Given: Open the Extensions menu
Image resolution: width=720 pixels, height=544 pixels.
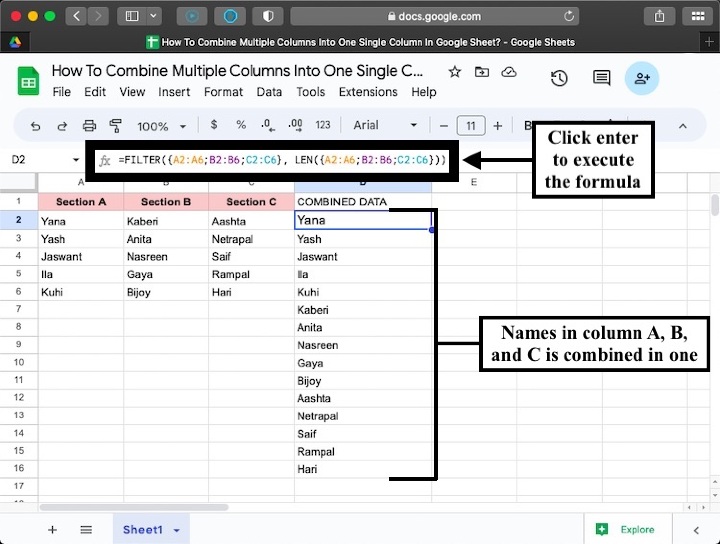Looking at the screenshot, I should [368, 92].
